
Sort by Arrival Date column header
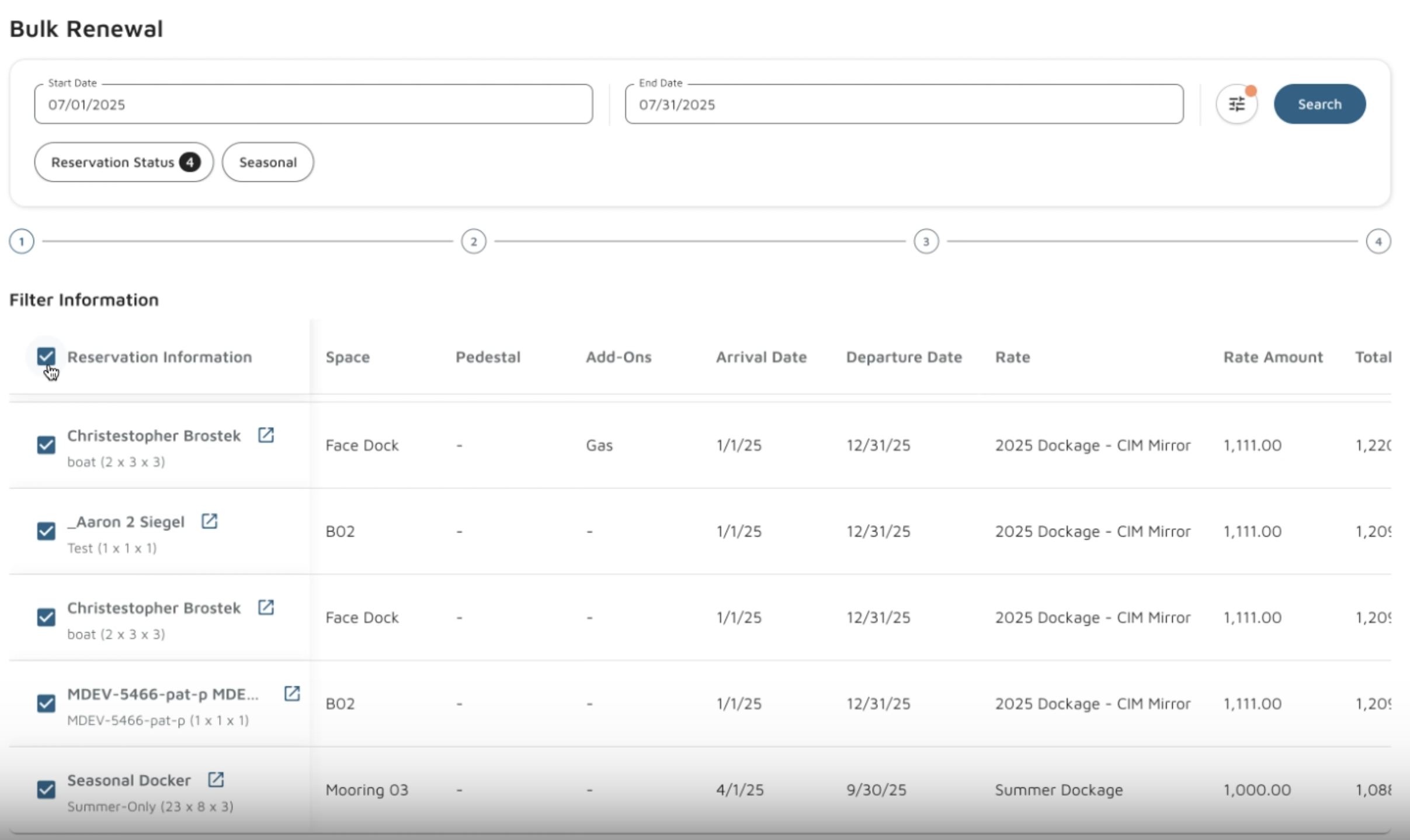(761, 357)
